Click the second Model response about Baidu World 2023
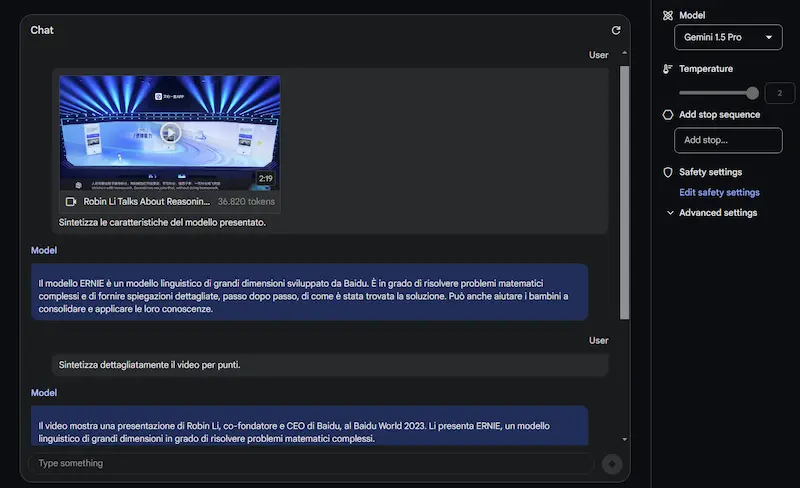 (309, 425)
